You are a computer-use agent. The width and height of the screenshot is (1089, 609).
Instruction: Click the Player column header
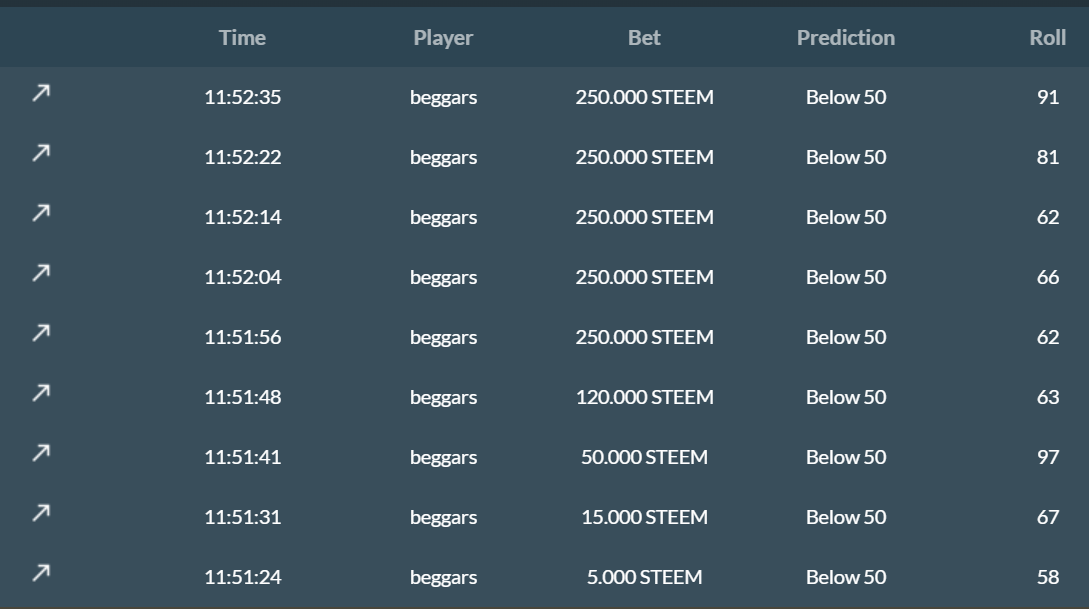pyautogui.click(x=443, y=38)
